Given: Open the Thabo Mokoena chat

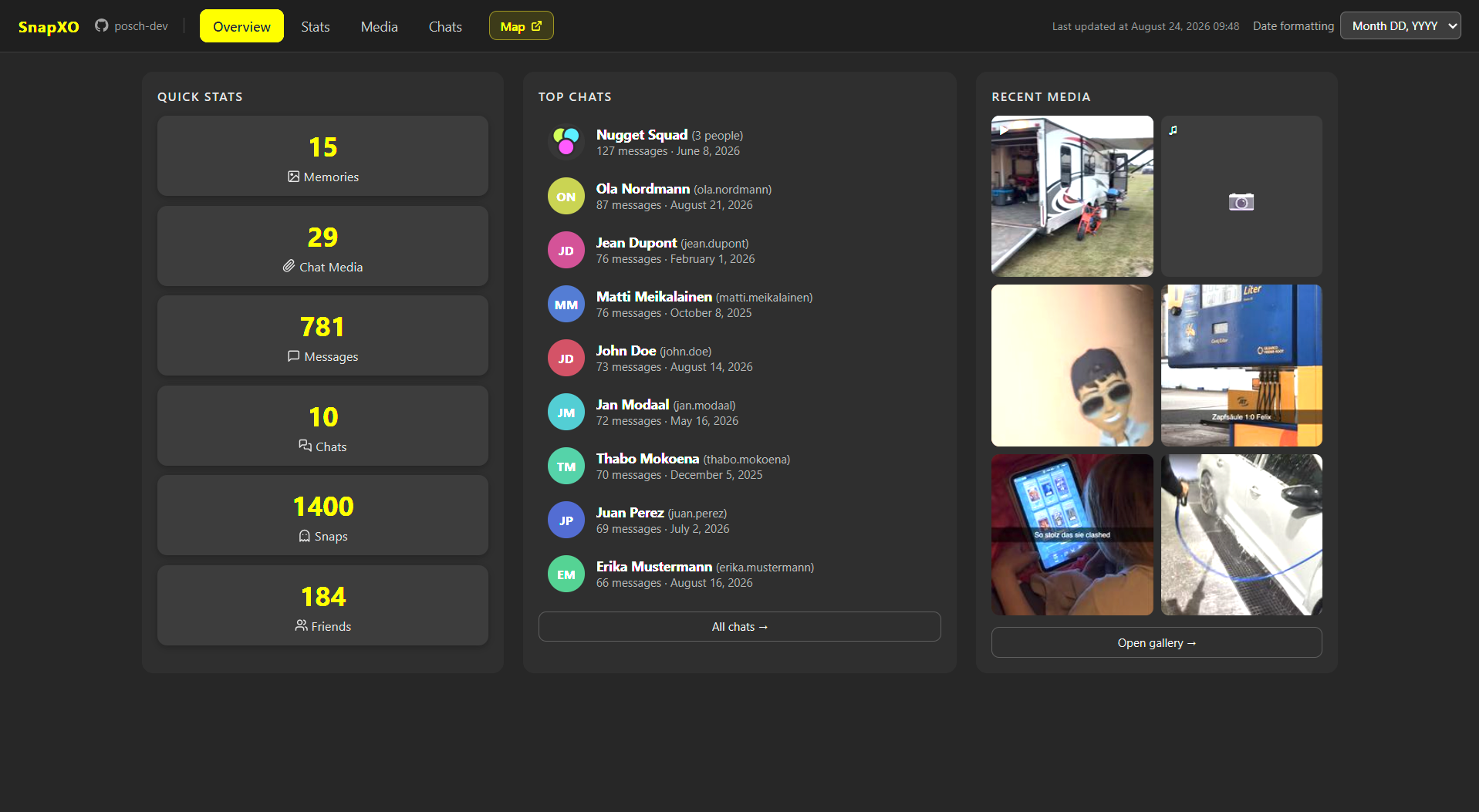Looking at the screenshot, I should click(x=740, y=467).
